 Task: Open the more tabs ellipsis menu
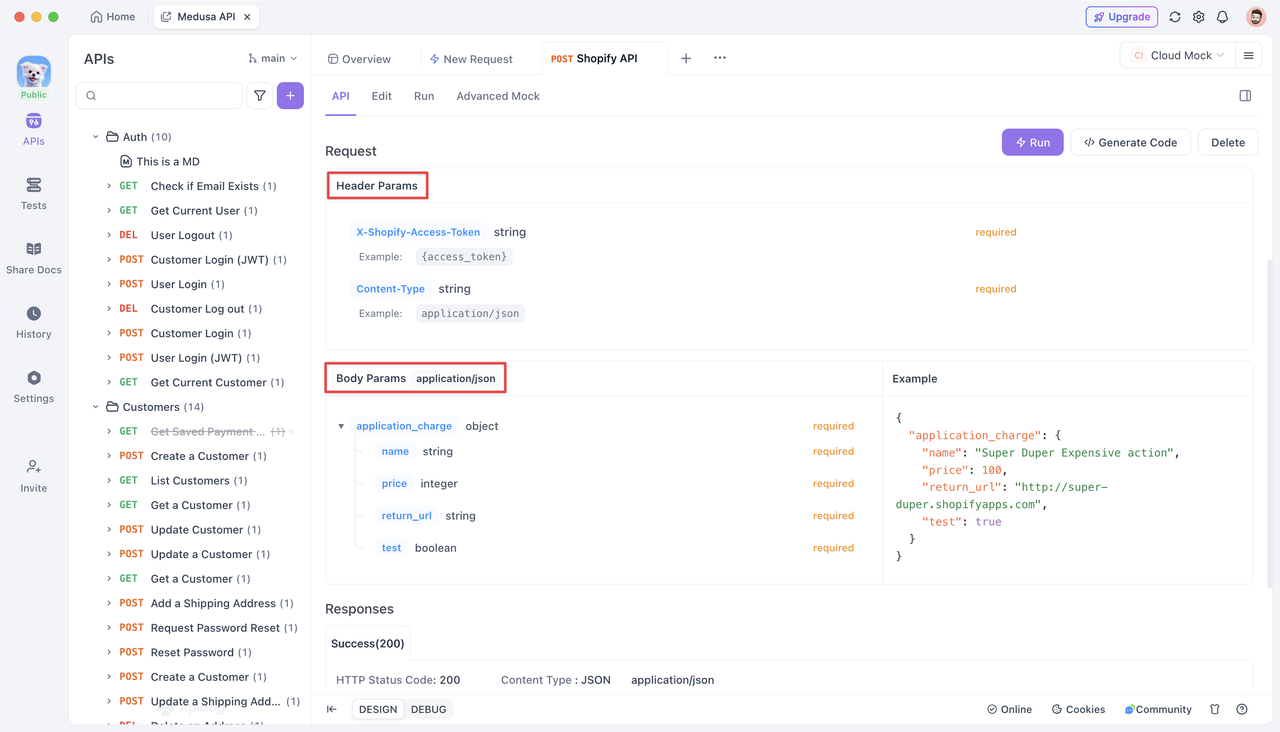(x=720, y=58)
